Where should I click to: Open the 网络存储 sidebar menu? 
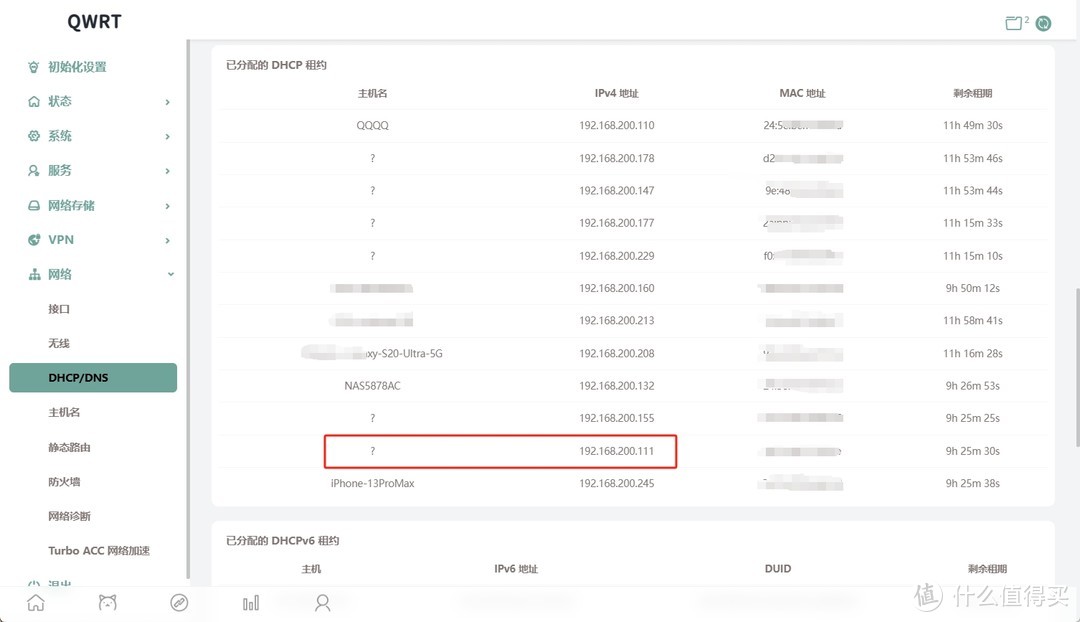tap(71, 205)
